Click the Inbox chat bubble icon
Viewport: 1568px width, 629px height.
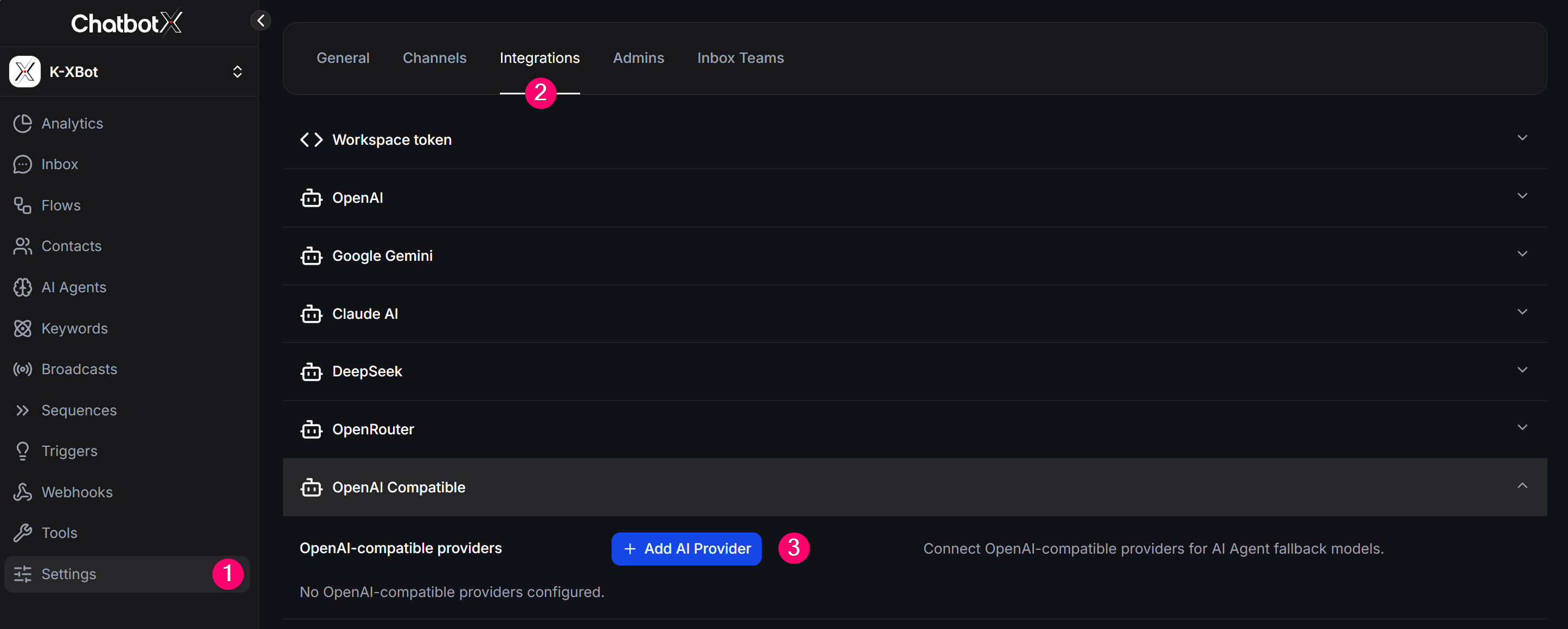pyautogui.click(x=23, y=164)
